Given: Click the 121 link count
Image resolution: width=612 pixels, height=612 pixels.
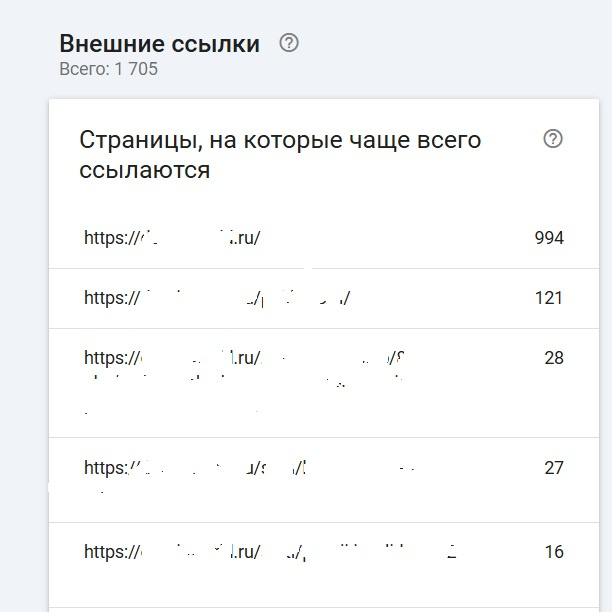Looking at the screenshot, I should [549, 298].
